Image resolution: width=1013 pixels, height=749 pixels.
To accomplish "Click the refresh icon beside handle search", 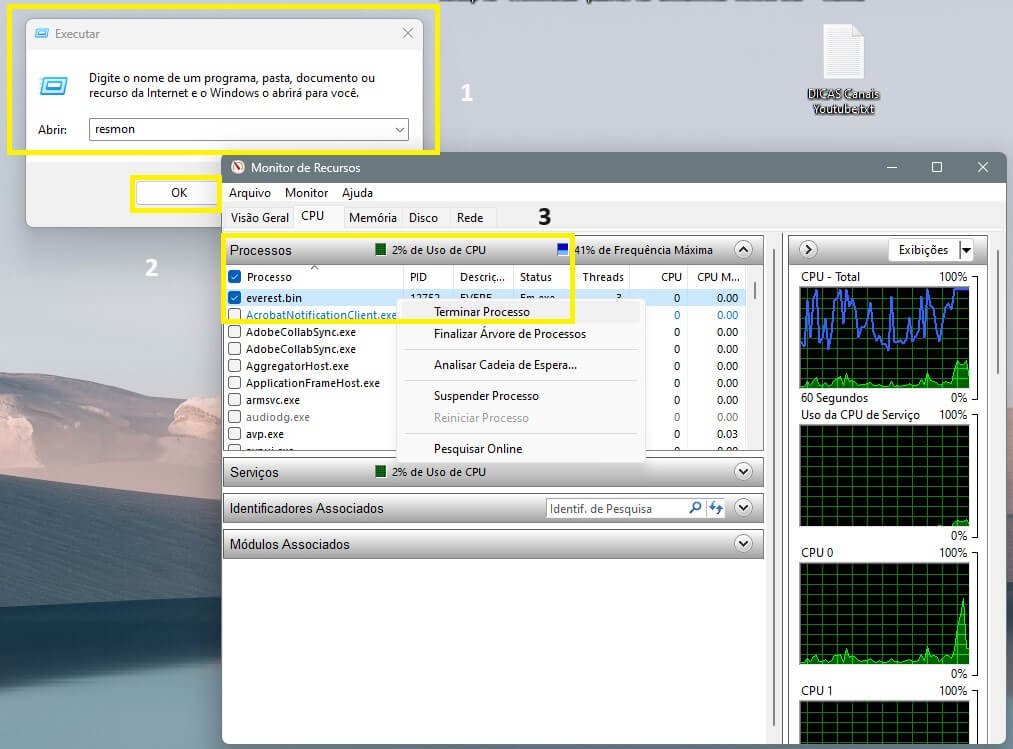I will (715, 508).
